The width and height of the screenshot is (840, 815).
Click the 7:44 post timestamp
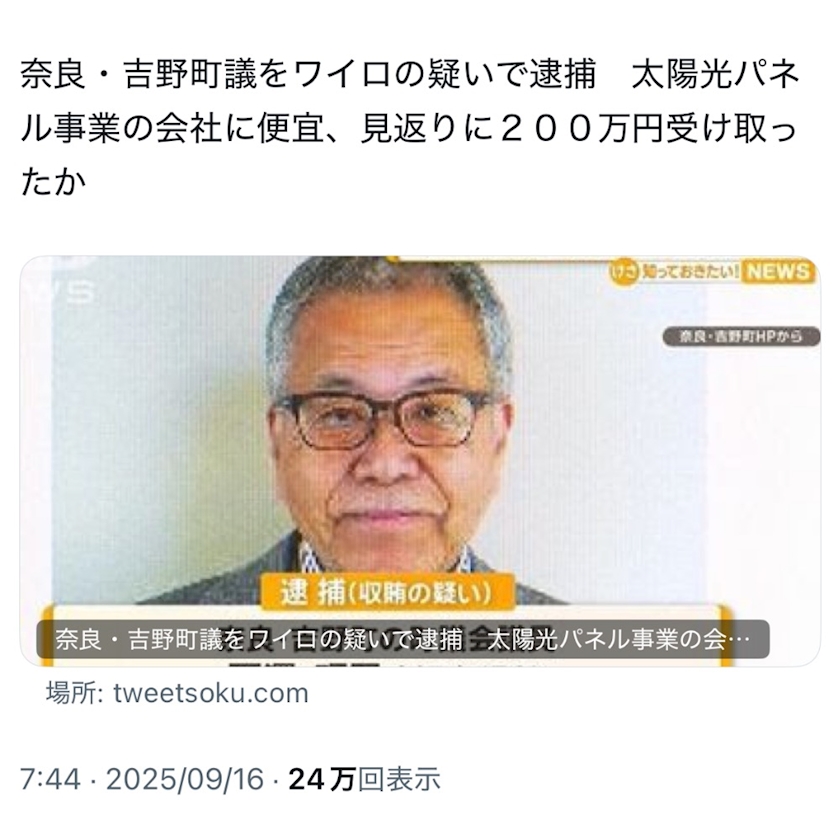point(50,779)
